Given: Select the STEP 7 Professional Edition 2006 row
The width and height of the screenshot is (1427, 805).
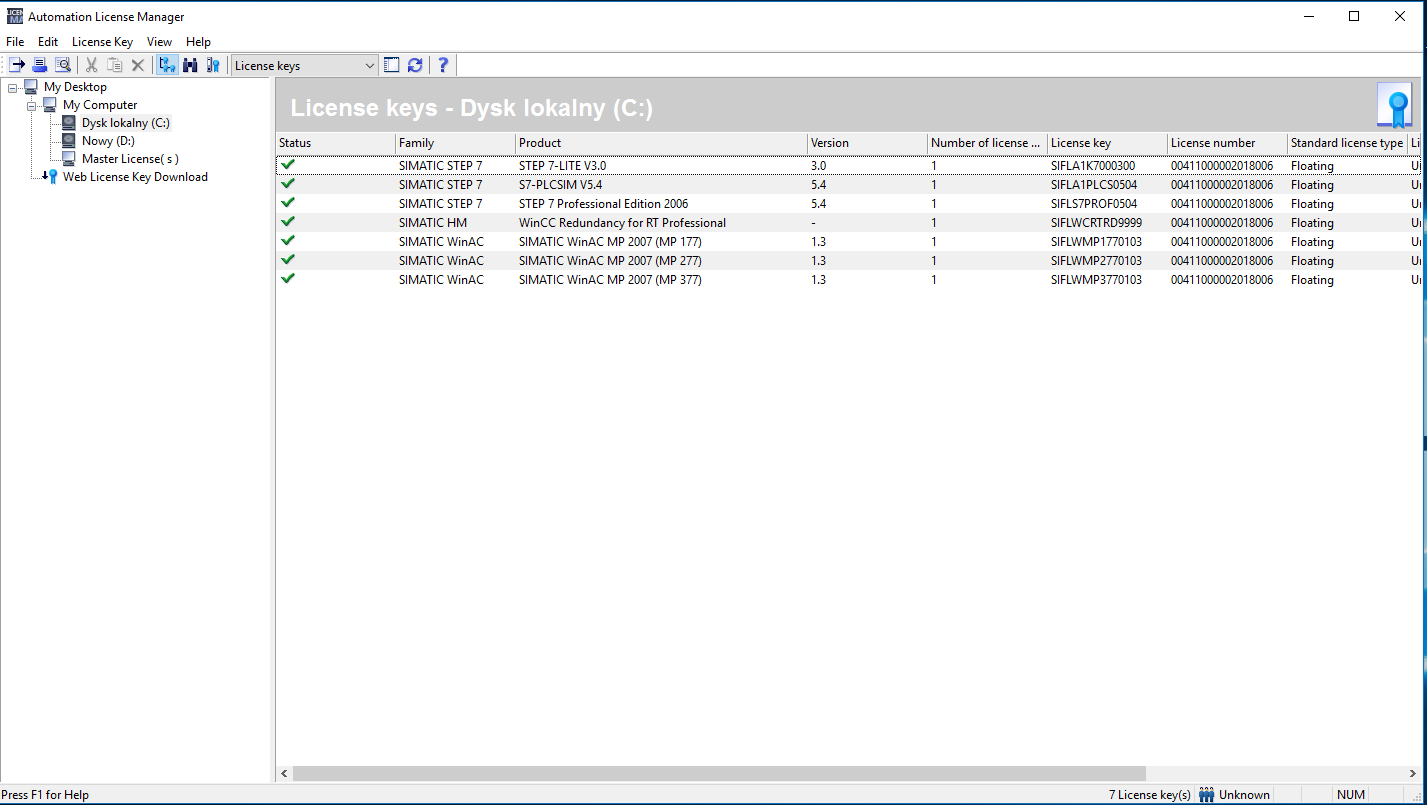Looking at the screenshot, I should click(848, 203).
